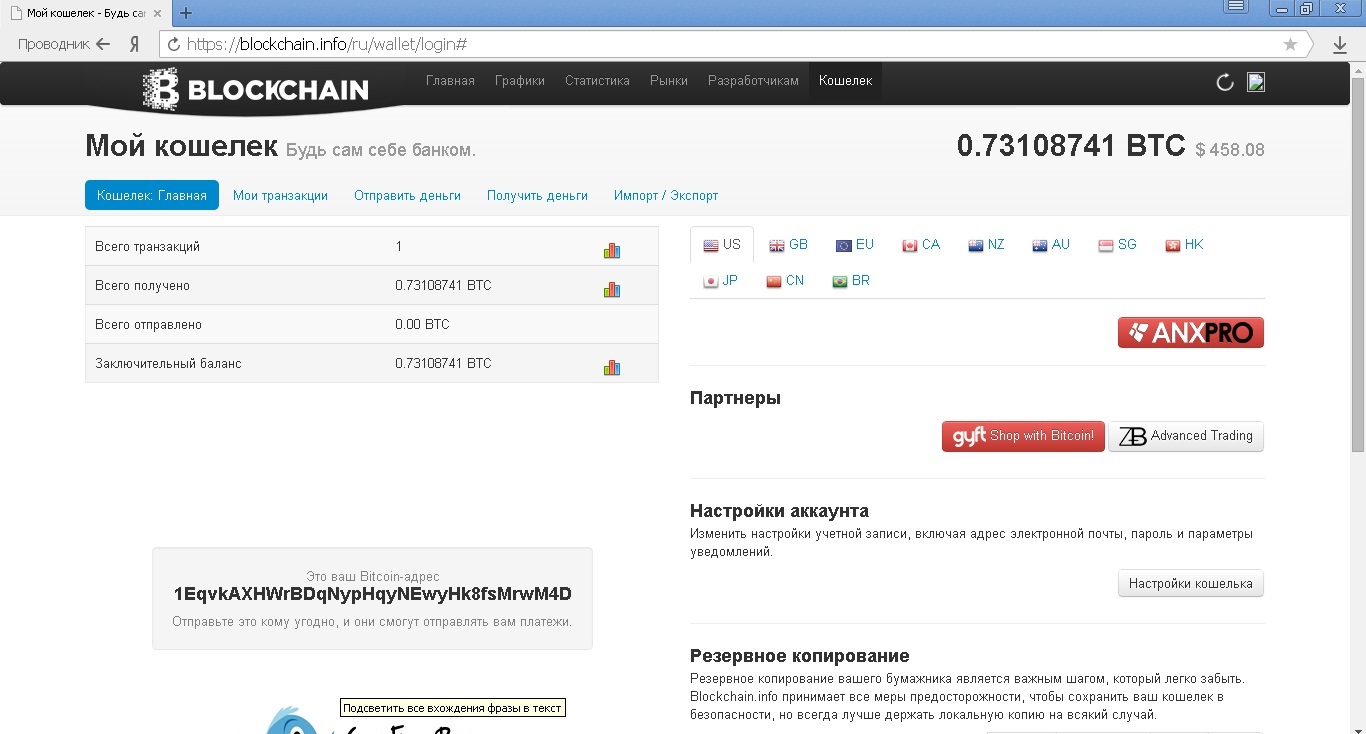The image size is (1366, 734).
Task: Click the $ 458.08 dollar value
Action: click(1230, 150)
